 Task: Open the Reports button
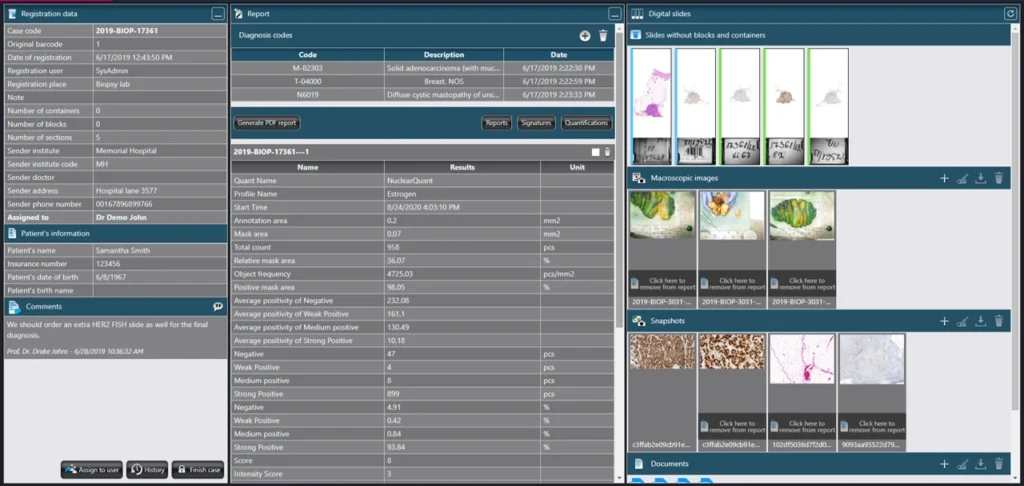[496, 123]
